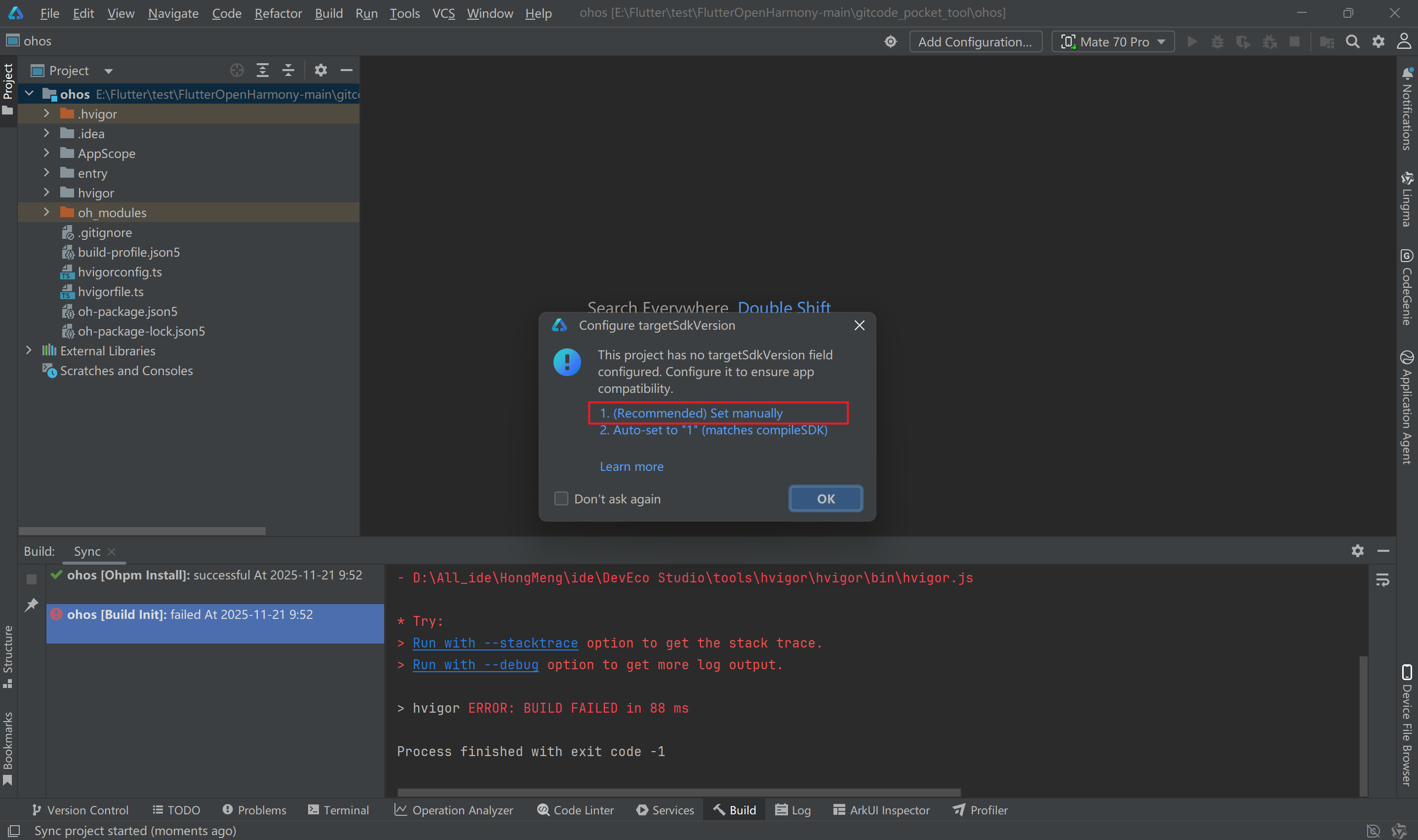The image size is (1418, 840).
Task: Click OK in targetSdkVersion dialog
Action: (826, 498)
